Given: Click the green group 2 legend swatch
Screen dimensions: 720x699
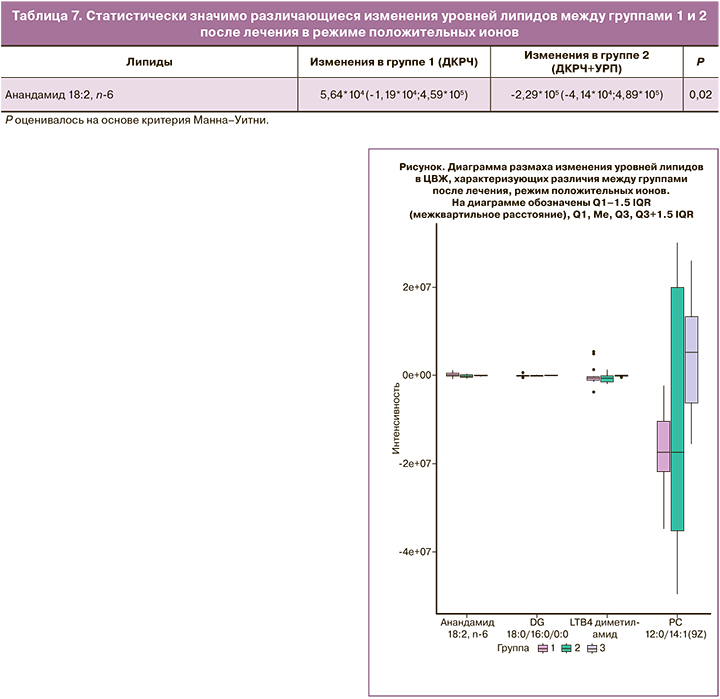Looking at the screenshot, I should [566, 648].
